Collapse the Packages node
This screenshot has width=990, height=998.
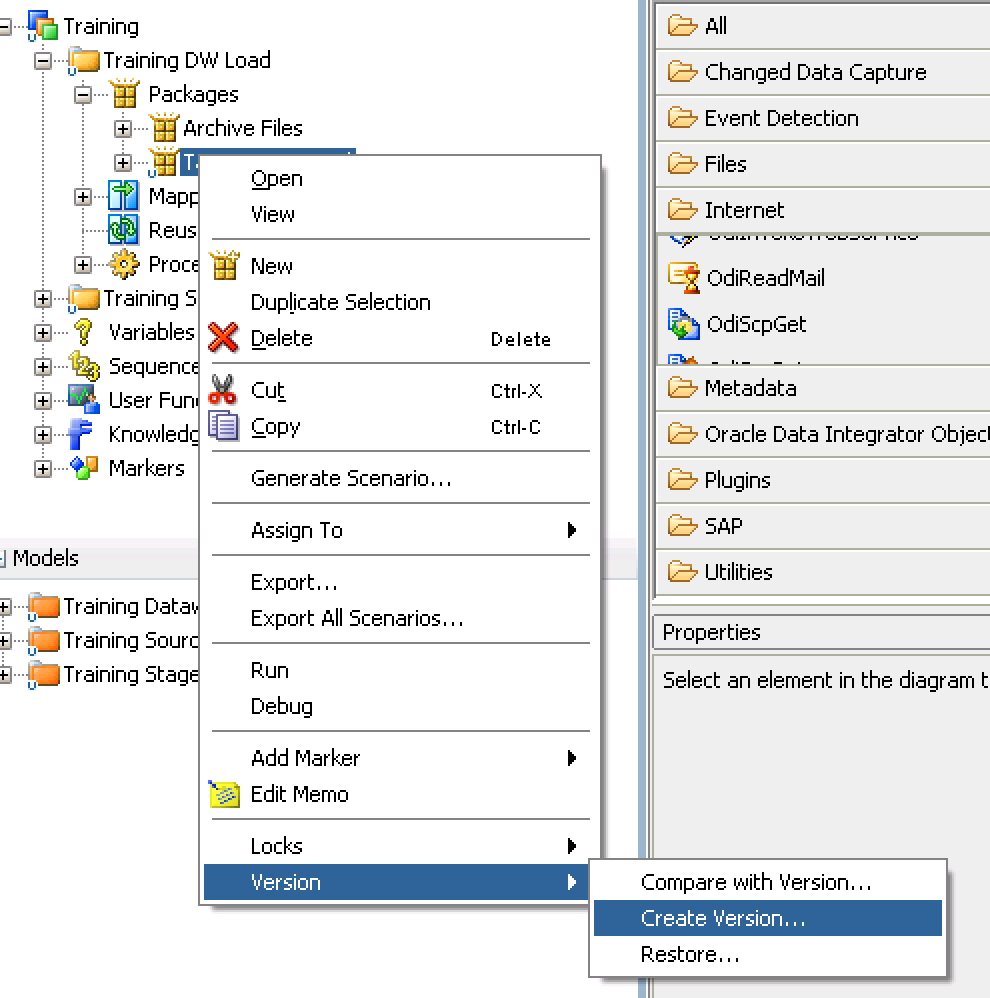(x=83, y=94)
